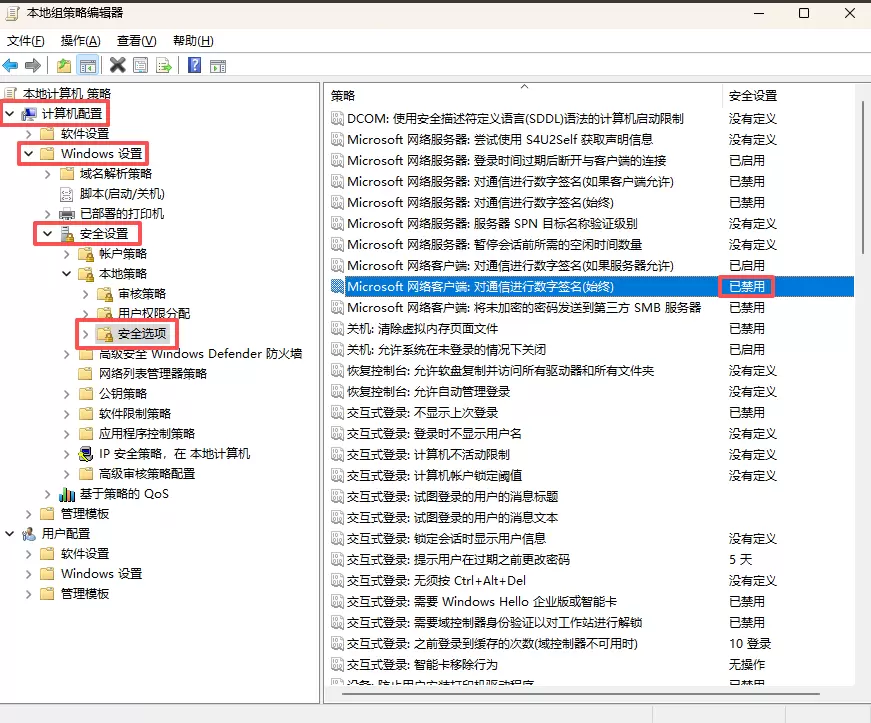Select policy 交互式登录: 无须按 Ctrl+Alt+Del
Viewport: 871px width, 723px height.
(x=436, y=581)
